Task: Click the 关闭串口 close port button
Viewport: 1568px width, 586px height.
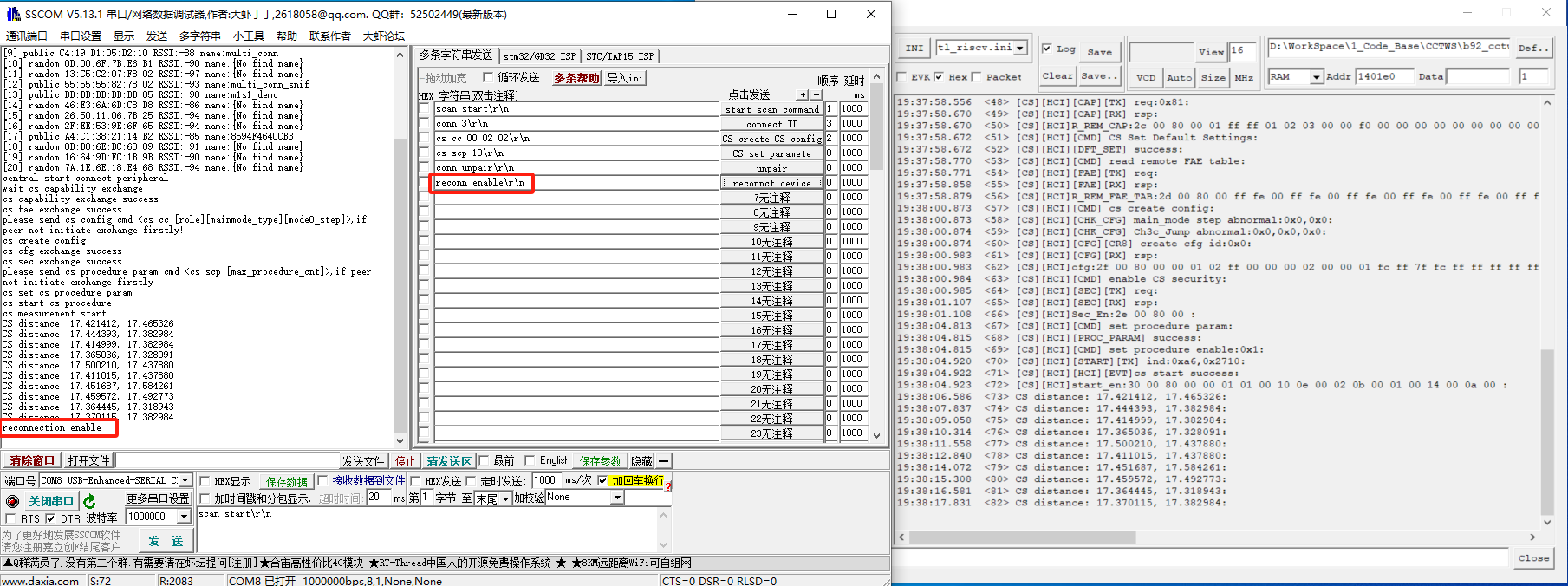Action: click(x=51, y=501)
